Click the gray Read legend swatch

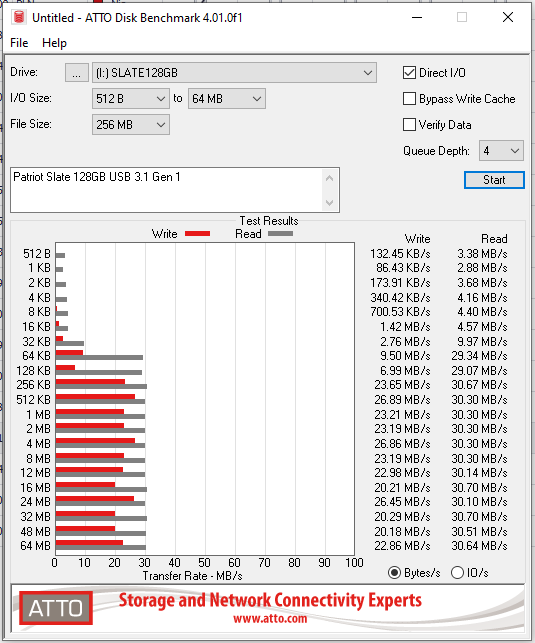click(280, 233)
